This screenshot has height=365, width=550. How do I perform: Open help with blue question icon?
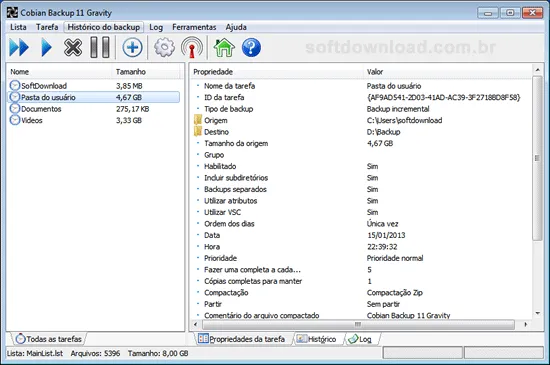tap(251, 47)
